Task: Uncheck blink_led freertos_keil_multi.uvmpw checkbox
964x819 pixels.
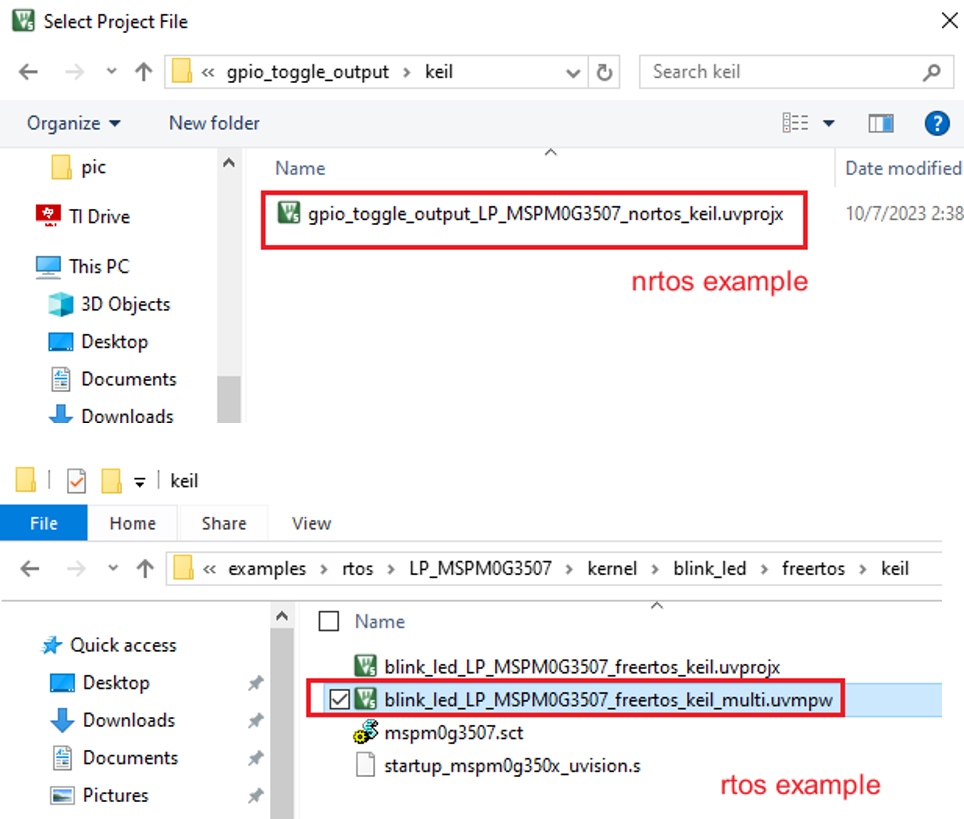Action: (x=339, y=700)
